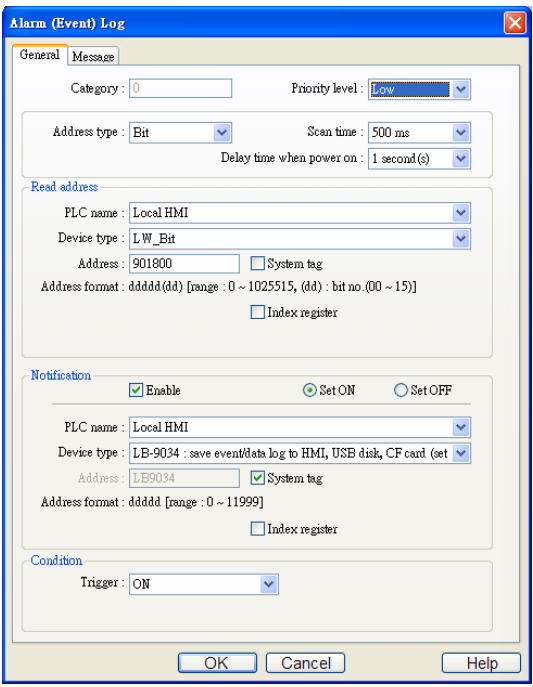Viewport: 533px width, 687px height.
Task: Open Notification Device type LB-9034 dropdown
Action: tap(300, 453)
